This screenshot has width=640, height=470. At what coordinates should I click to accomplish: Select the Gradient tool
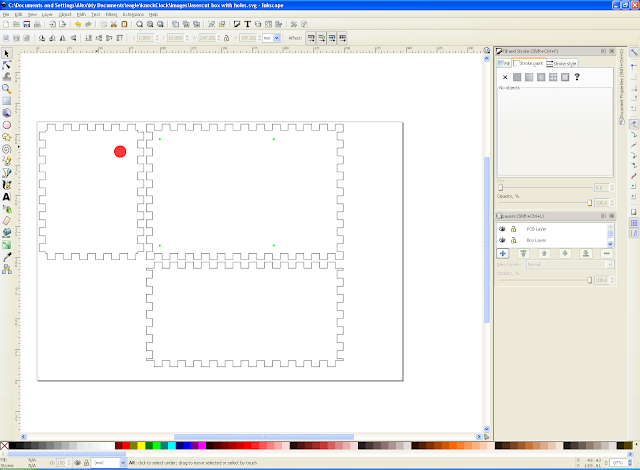pos(7,245)
